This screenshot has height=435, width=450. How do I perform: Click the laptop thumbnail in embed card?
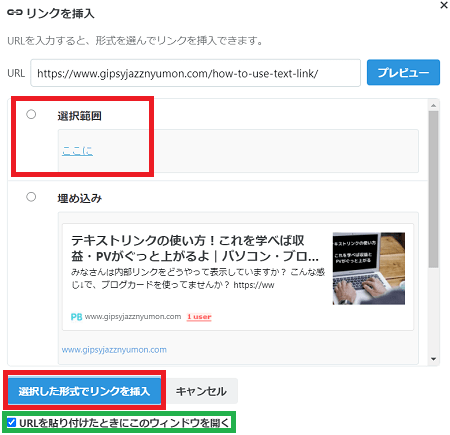pyautogui.click(x=369, y=268)
